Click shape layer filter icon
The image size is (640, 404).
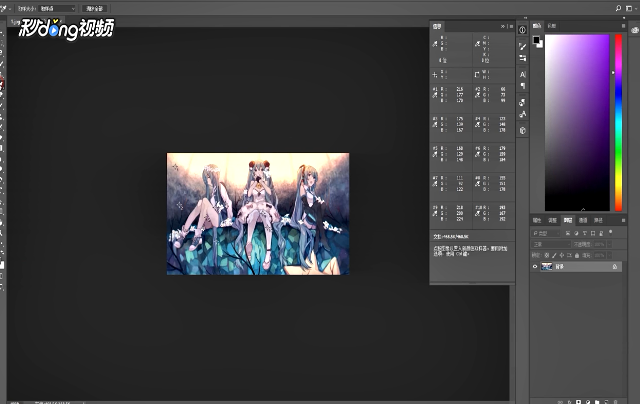tap(593, 233)
